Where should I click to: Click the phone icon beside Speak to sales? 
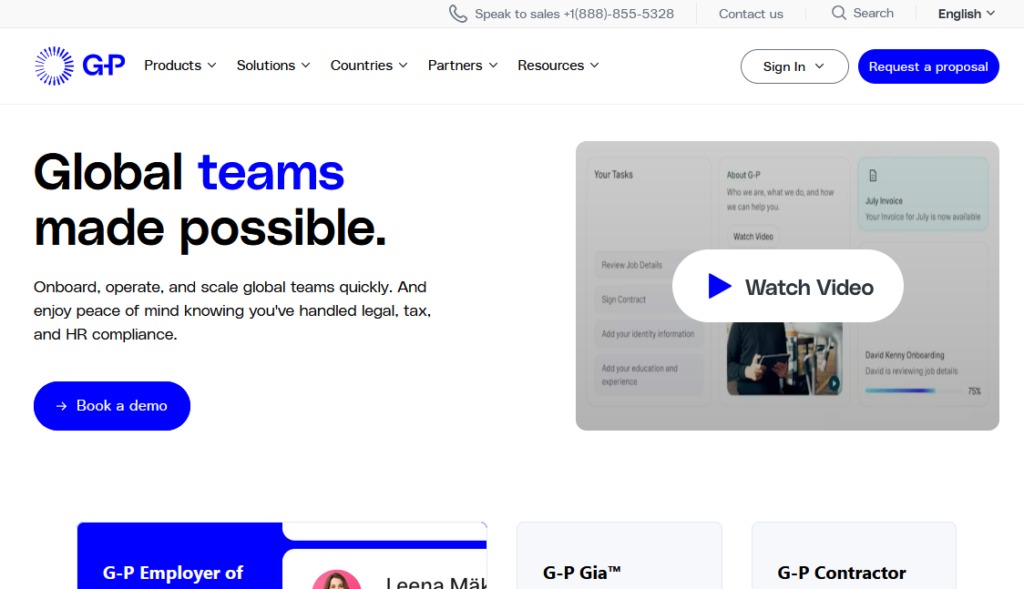(x=458, y=14)
